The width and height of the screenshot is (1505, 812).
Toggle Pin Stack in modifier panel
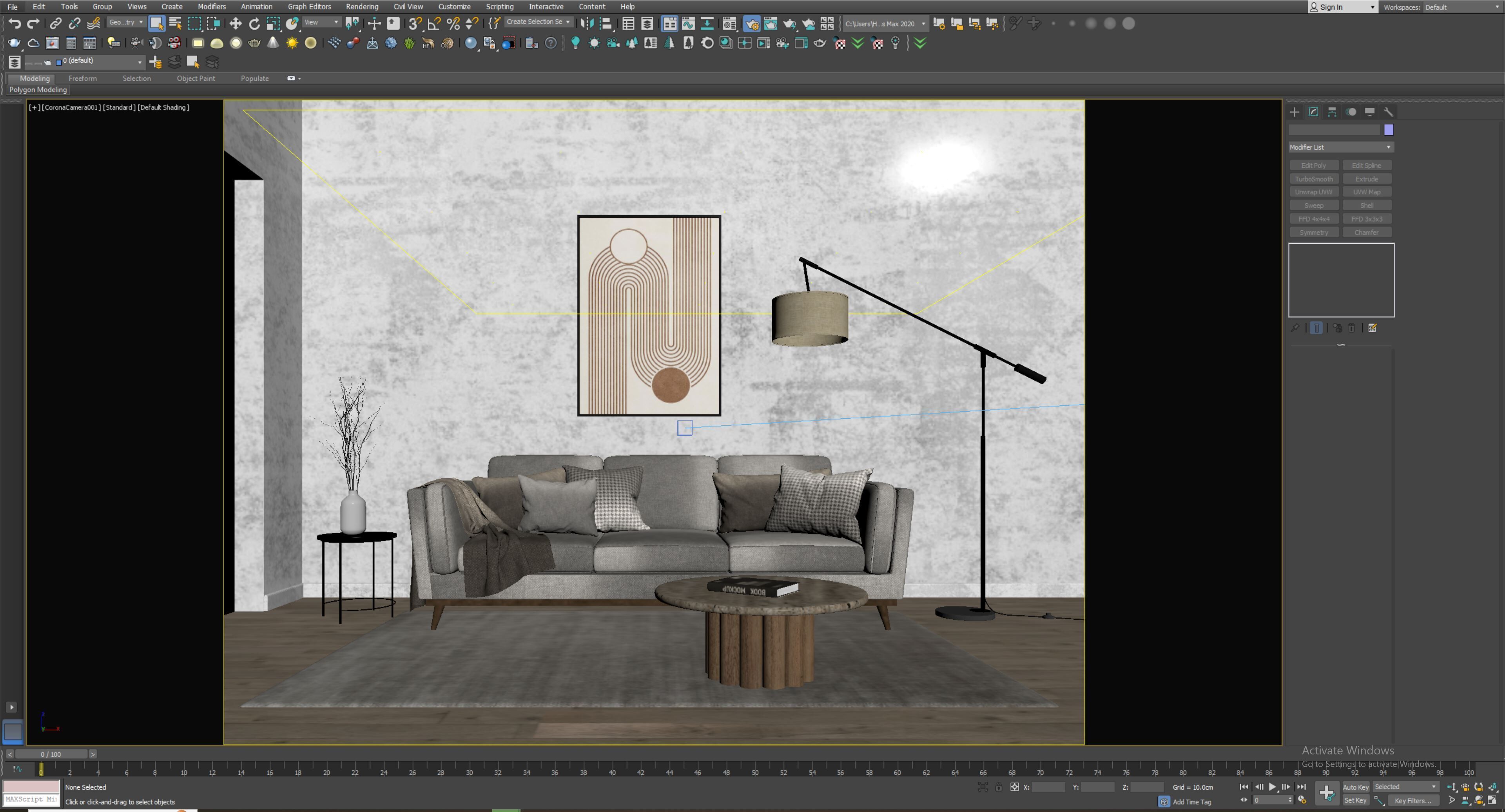tap(1295, 328)
